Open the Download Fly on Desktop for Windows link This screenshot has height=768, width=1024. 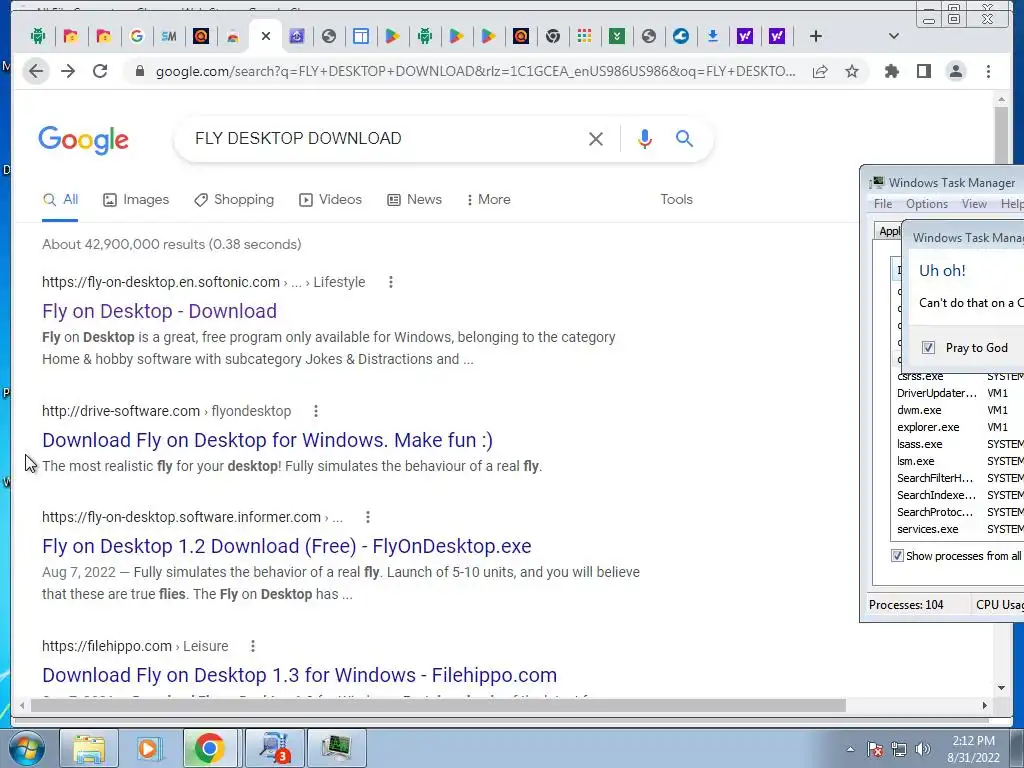point(267,440)
